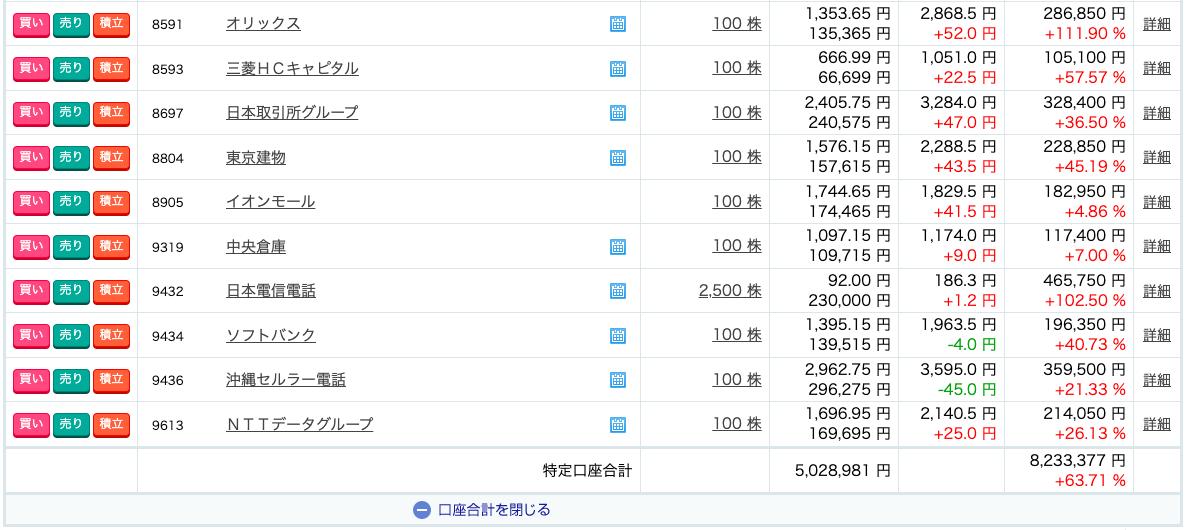Click 買い for NTTデータグループ
The image size is (1187, 530).
pyautogui.click(x=31, y=424)
